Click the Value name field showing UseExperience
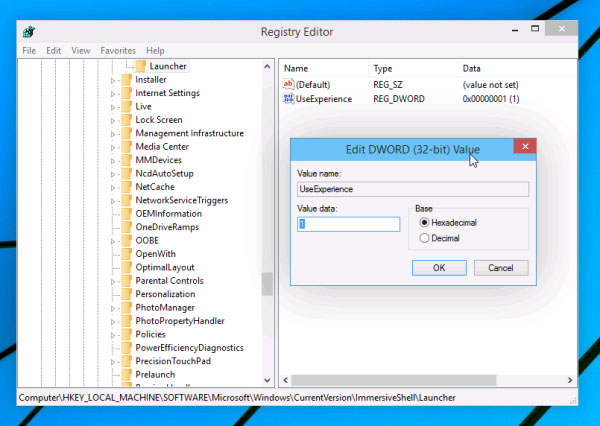 (x=413, y=189)
